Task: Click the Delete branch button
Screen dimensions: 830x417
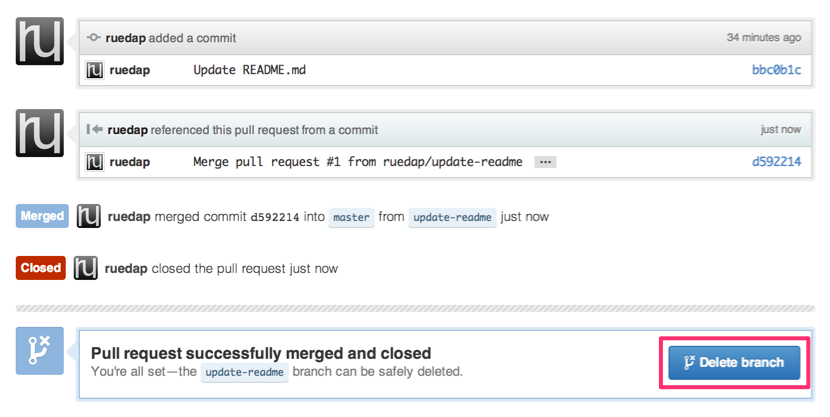Action: point(734,362)
